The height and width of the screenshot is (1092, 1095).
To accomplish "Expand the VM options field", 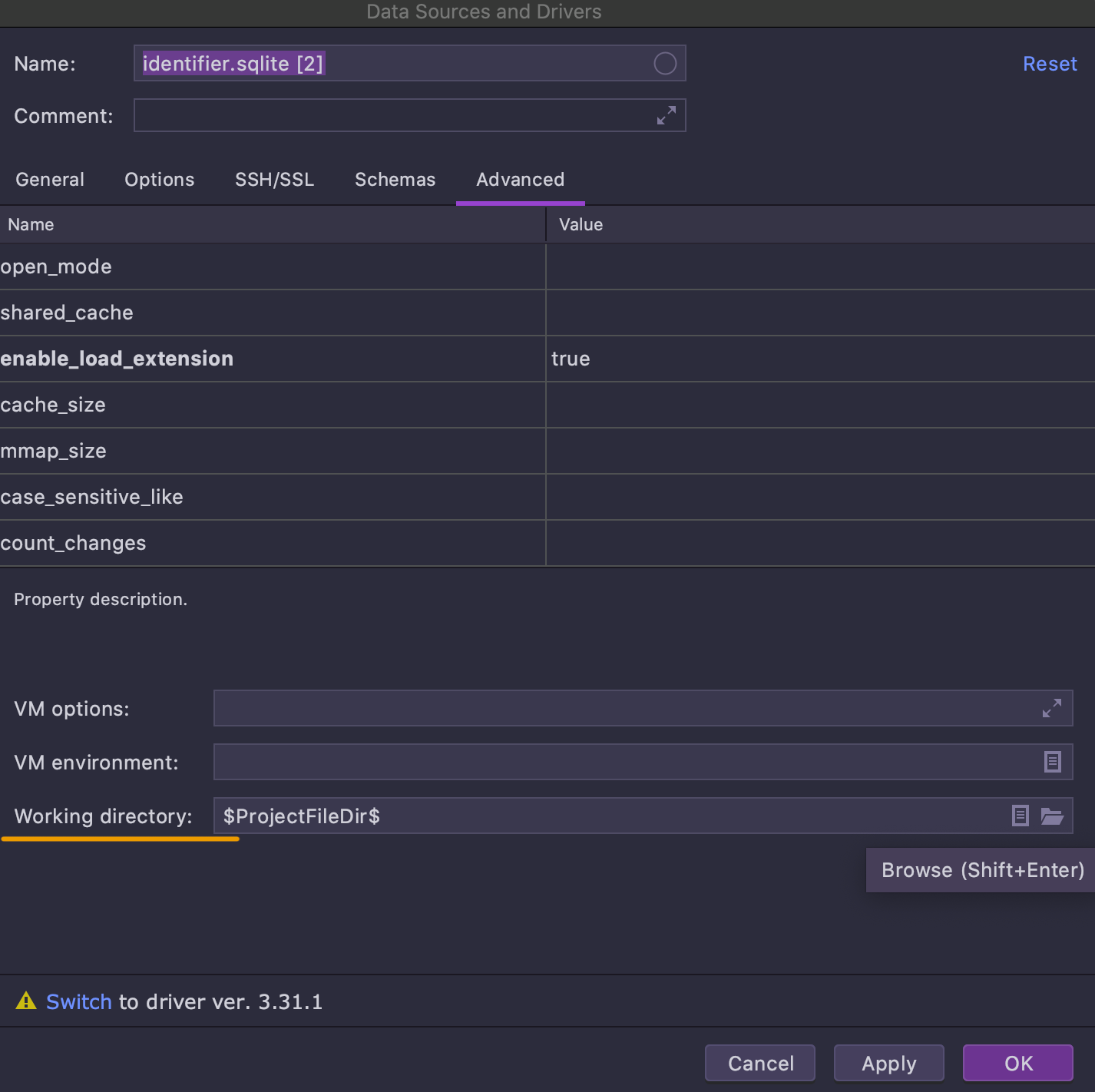I will [x=1052, y=708].
